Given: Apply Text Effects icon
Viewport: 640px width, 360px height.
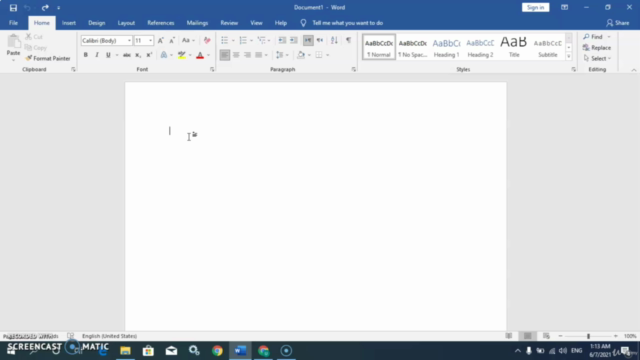Looking at the screenshot, I should (x=164, y=55).
